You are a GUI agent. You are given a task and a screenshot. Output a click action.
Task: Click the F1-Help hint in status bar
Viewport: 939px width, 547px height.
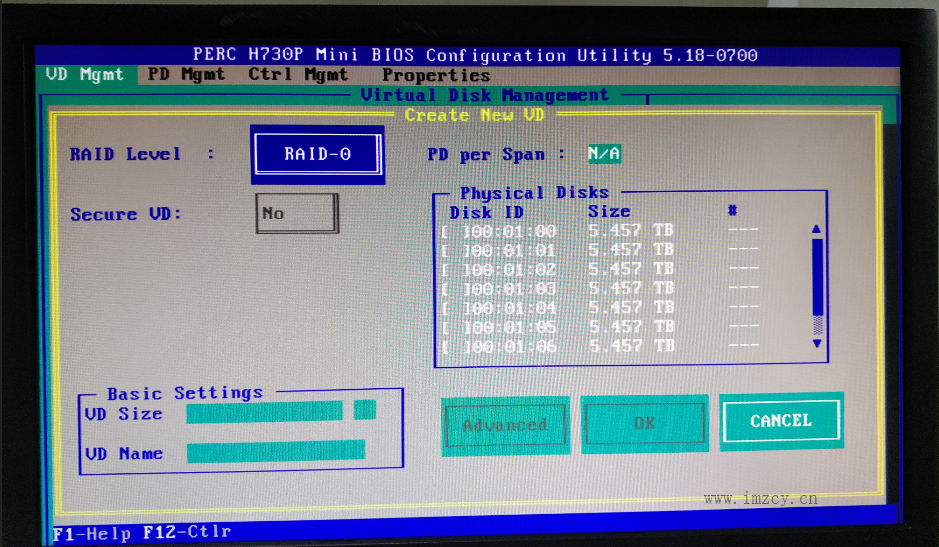(x=92, y=534)
